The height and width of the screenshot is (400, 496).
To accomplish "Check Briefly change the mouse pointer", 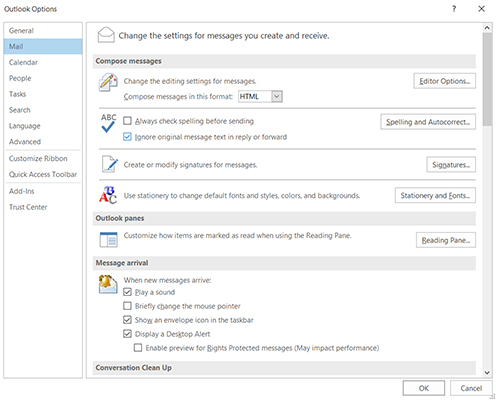I will click(127, 306).
